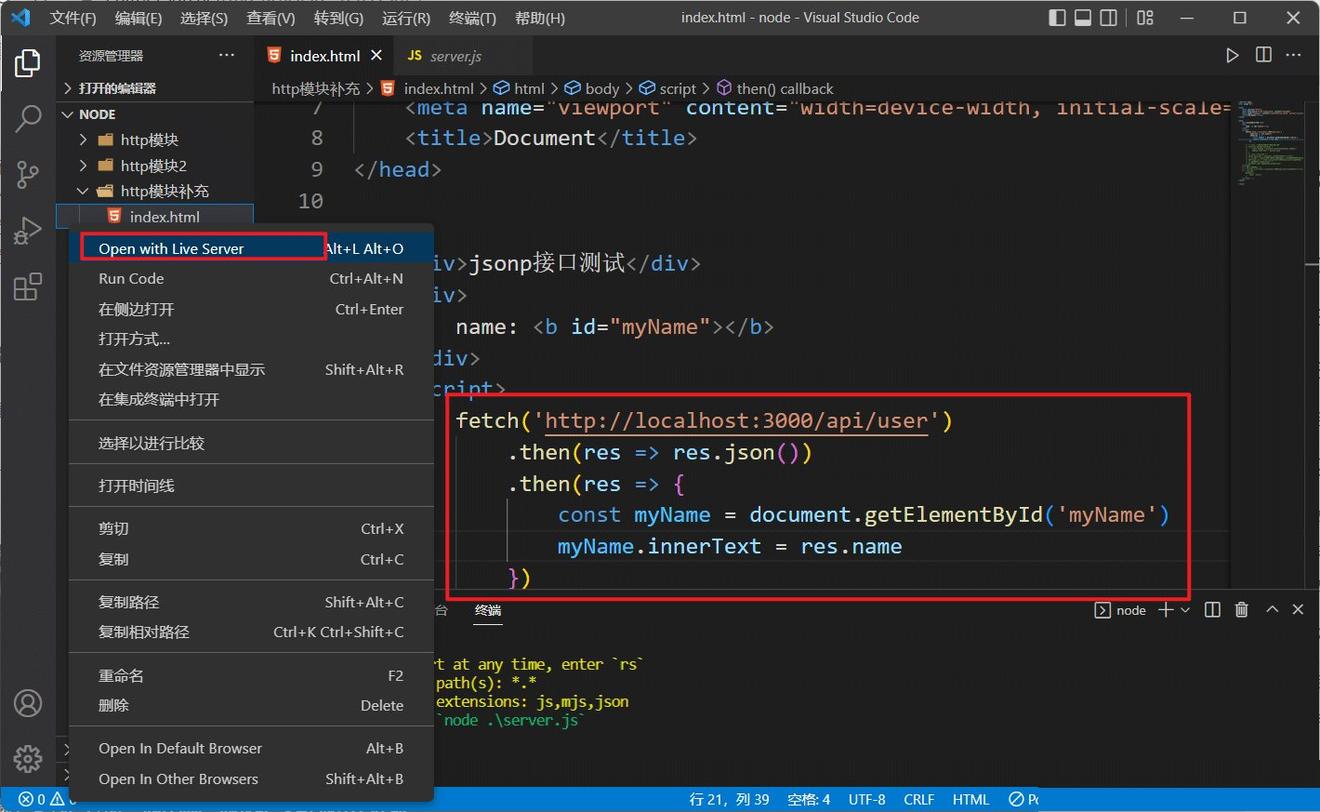The height and width of the screenshot is (812, 1320).
Task: Select Open with Live Server
Action: (x=171, y=249)
